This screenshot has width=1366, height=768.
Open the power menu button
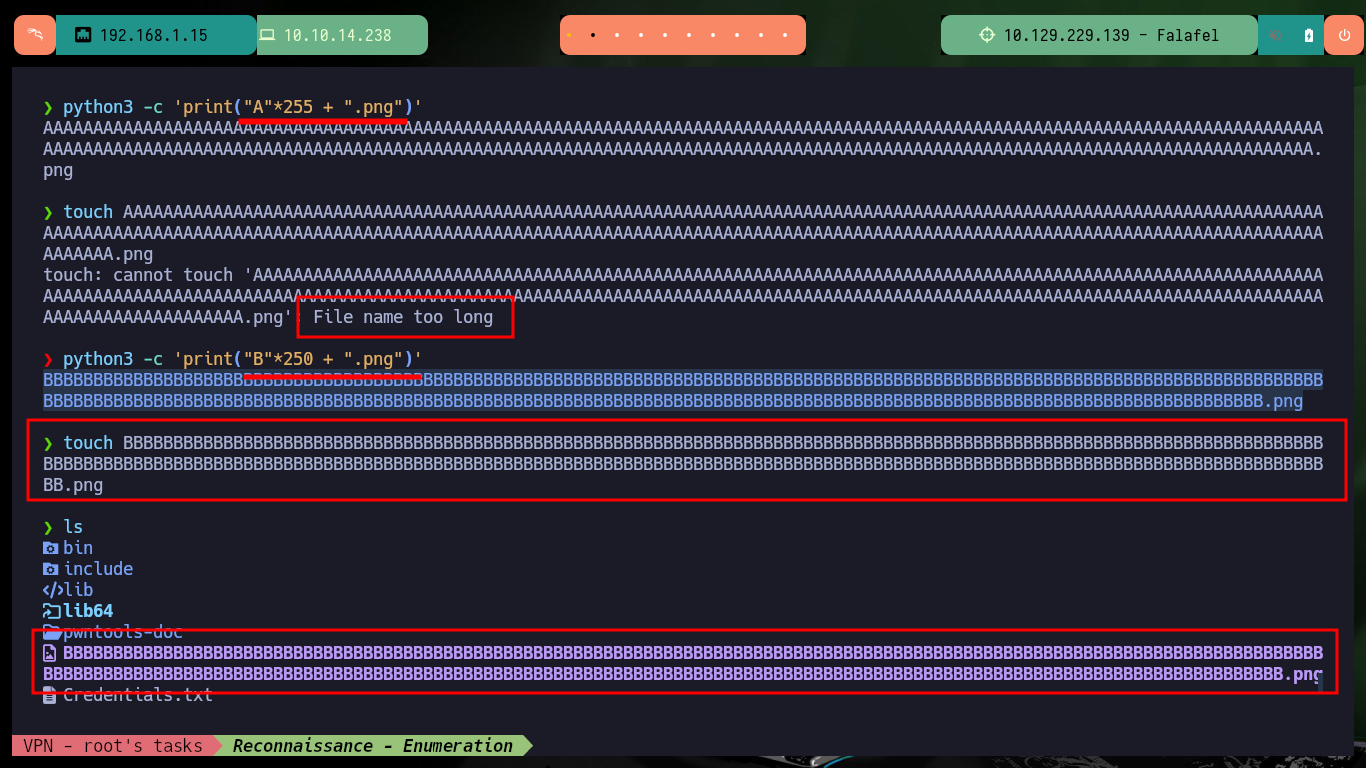(1343, 35)
